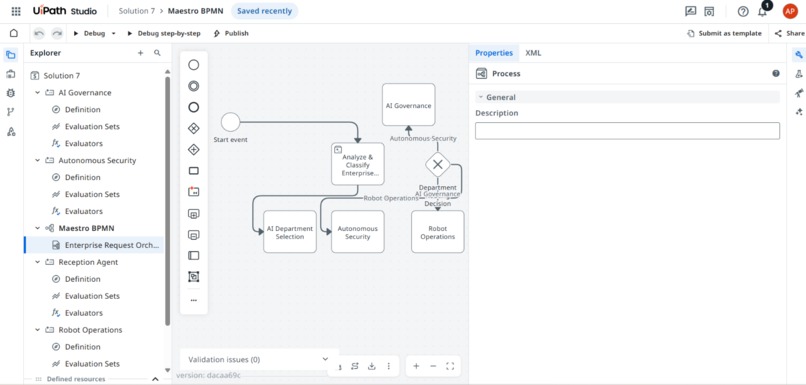This screenshot has width=806, height=385.
Task: Open the Debug dropdown arrow
Action: coord(114,33)
